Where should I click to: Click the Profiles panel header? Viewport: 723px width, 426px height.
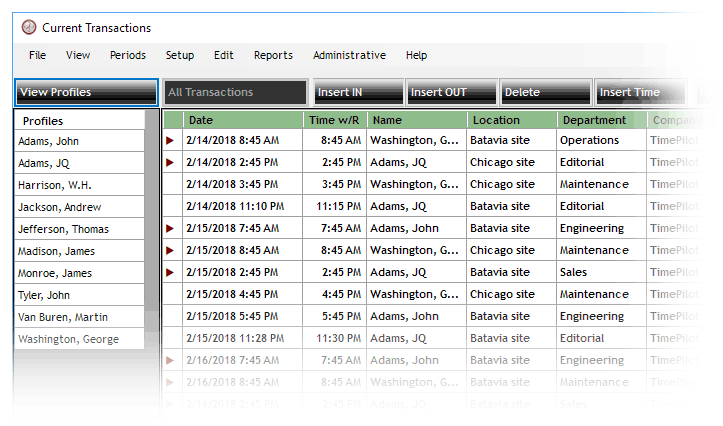pyautogui.click(x=79, y=121)
